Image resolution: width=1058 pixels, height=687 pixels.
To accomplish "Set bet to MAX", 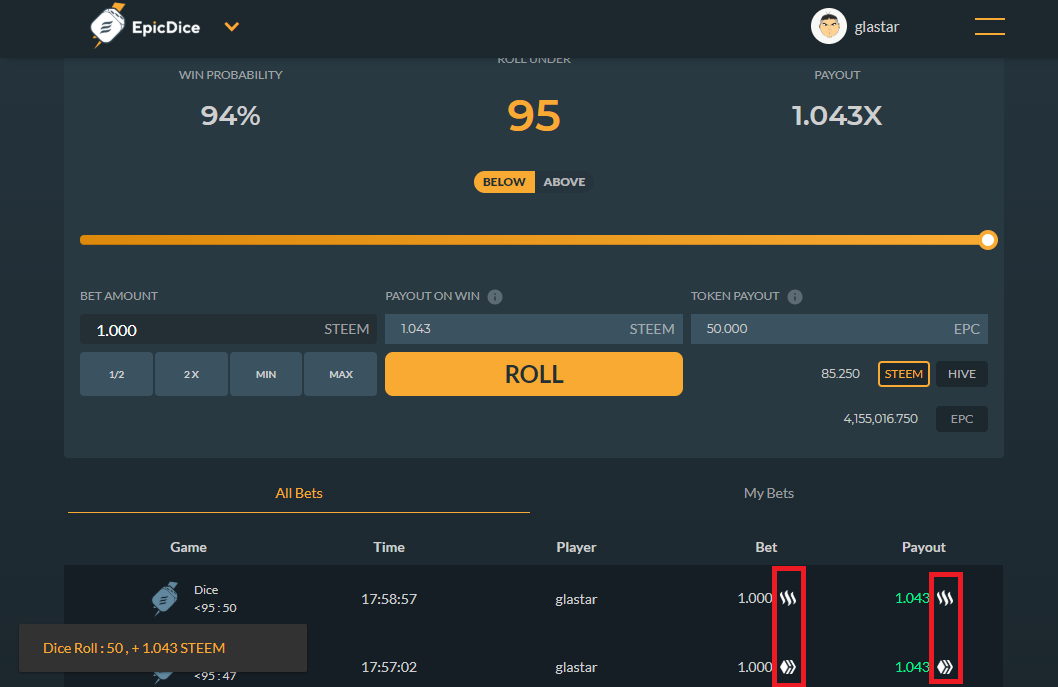I will point(341,374).
